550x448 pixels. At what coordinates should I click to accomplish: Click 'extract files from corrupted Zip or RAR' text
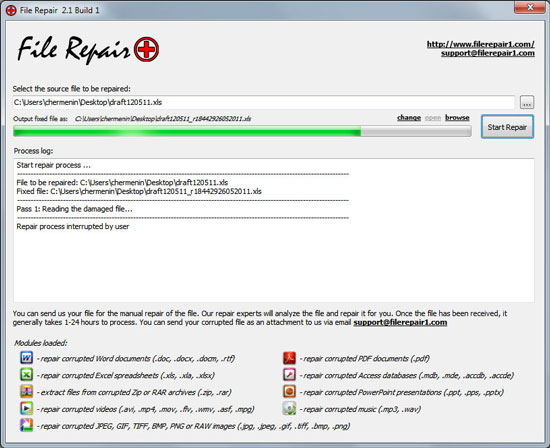(x=134, y=392)
